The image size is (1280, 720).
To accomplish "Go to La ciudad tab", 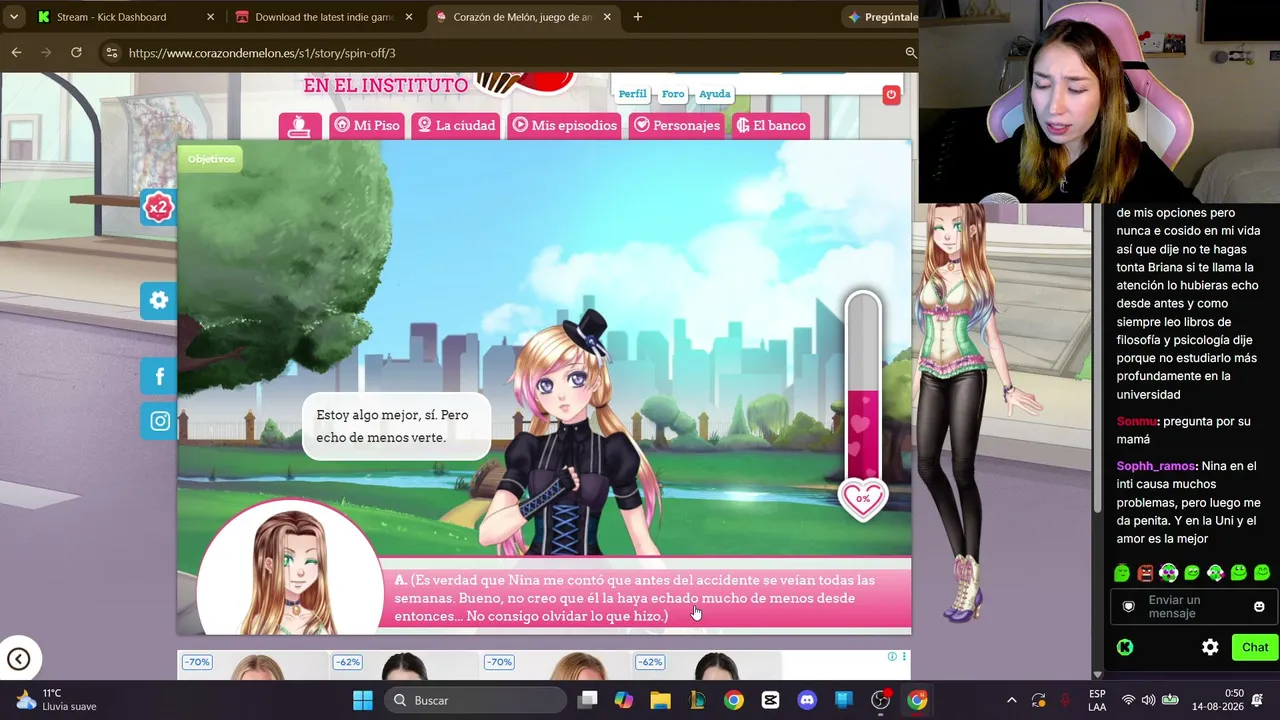I will pyautogui.click(x=456, y=125).
